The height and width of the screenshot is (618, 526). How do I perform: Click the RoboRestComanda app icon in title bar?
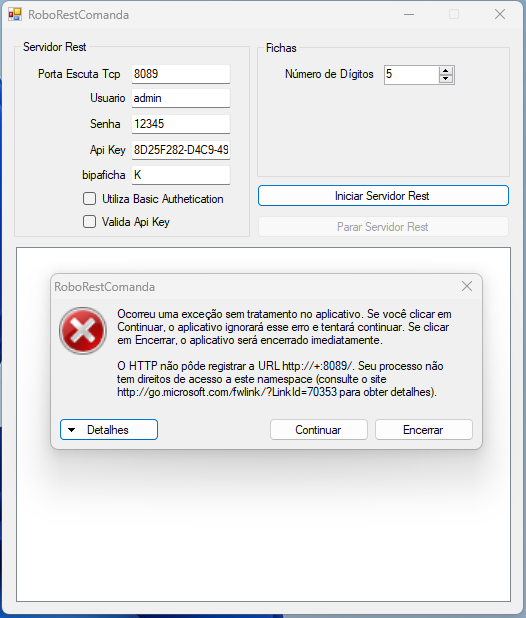point(15,15)
